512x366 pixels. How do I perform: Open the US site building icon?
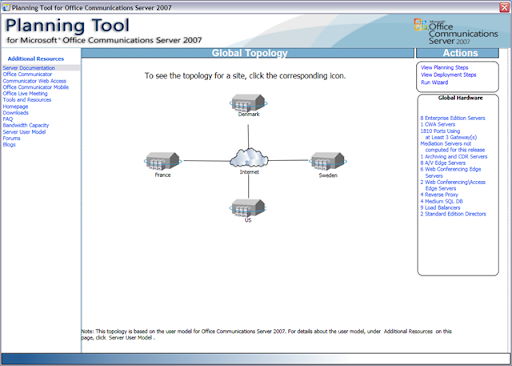[248, 208]
